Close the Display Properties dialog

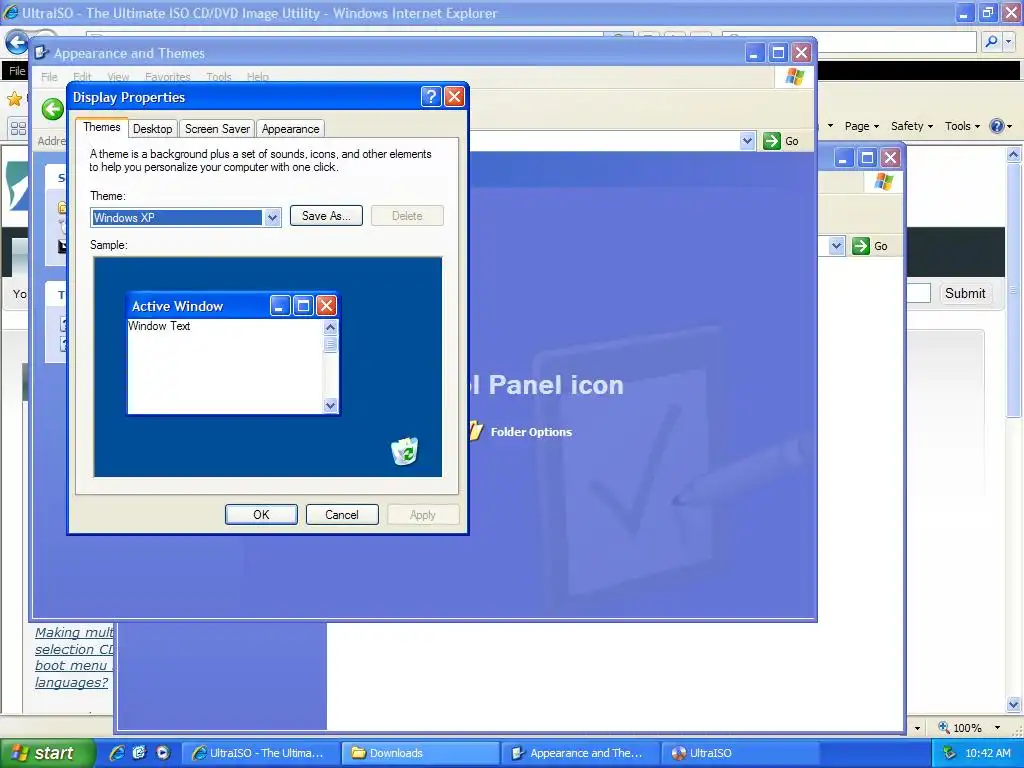(454, 97)
